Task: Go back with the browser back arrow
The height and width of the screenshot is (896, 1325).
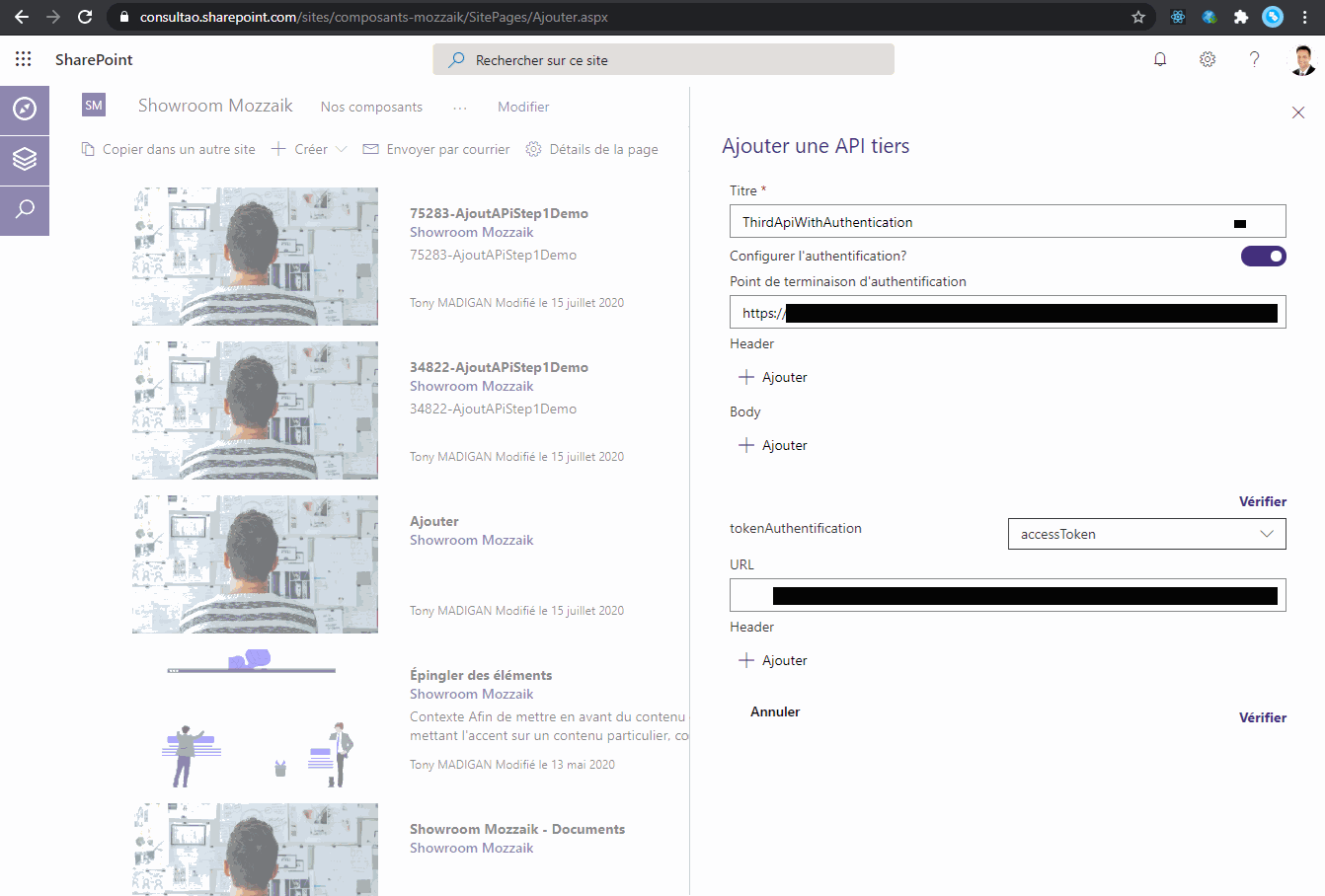Action: pyautogui.click(x=22, y=17)
